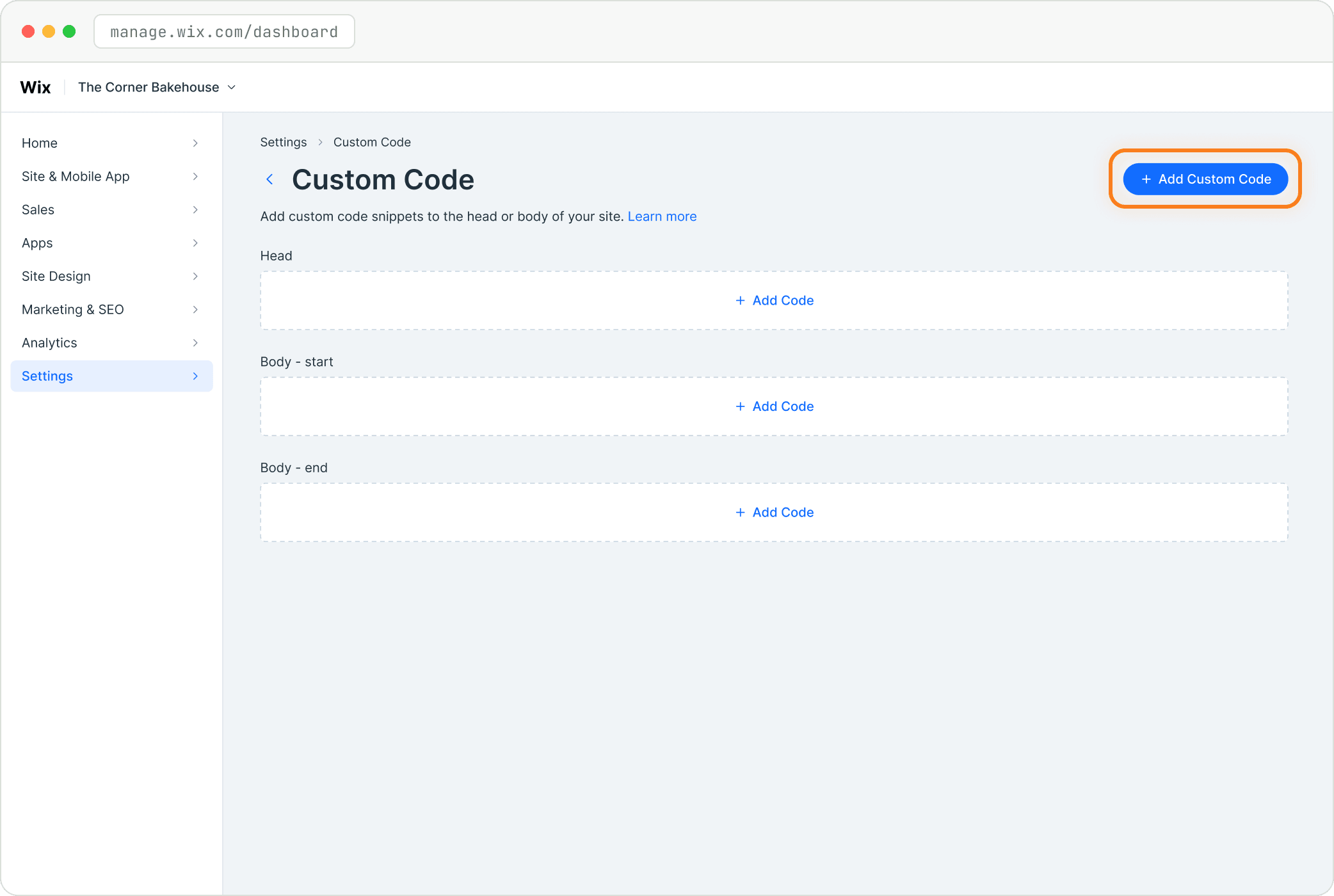
Task: Click the Head section label
Action: tap(276, 256)
